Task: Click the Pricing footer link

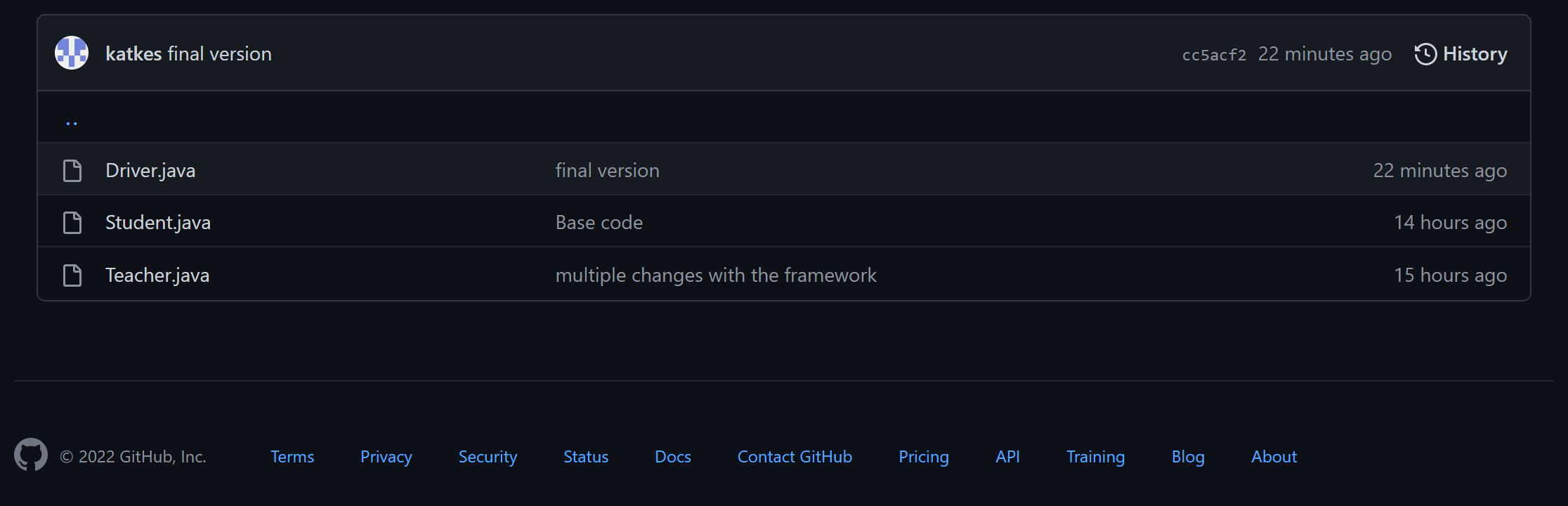Action: [923, 456]
